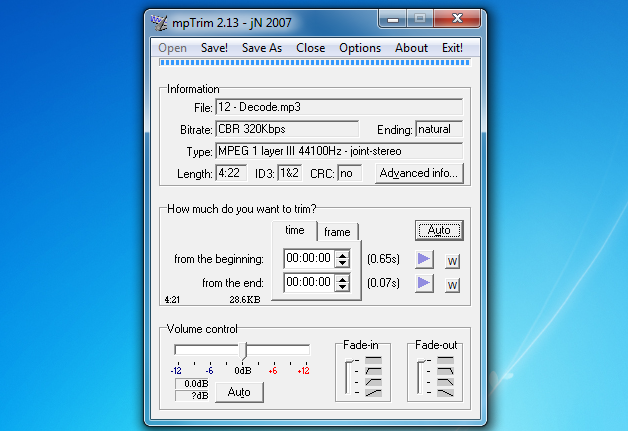
Task: Click Exit! in the menu bar
Action: pos(452,48)
